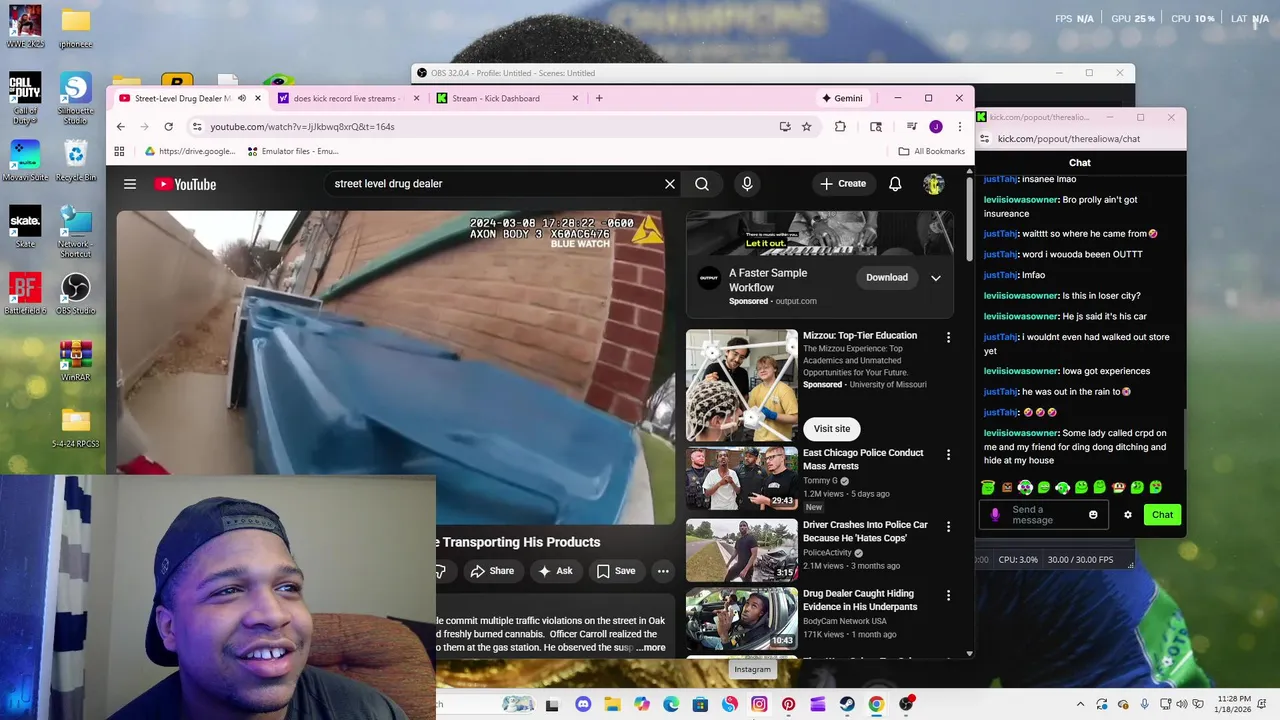
Task: Open options for East Chicago Police video
Action: (x=948, y=454)
